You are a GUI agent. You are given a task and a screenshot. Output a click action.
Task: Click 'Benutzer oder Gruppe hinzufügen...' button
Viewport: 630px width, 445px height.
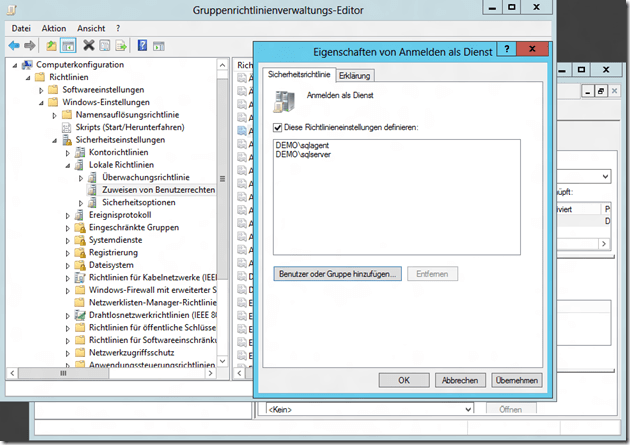coord(338,274)
